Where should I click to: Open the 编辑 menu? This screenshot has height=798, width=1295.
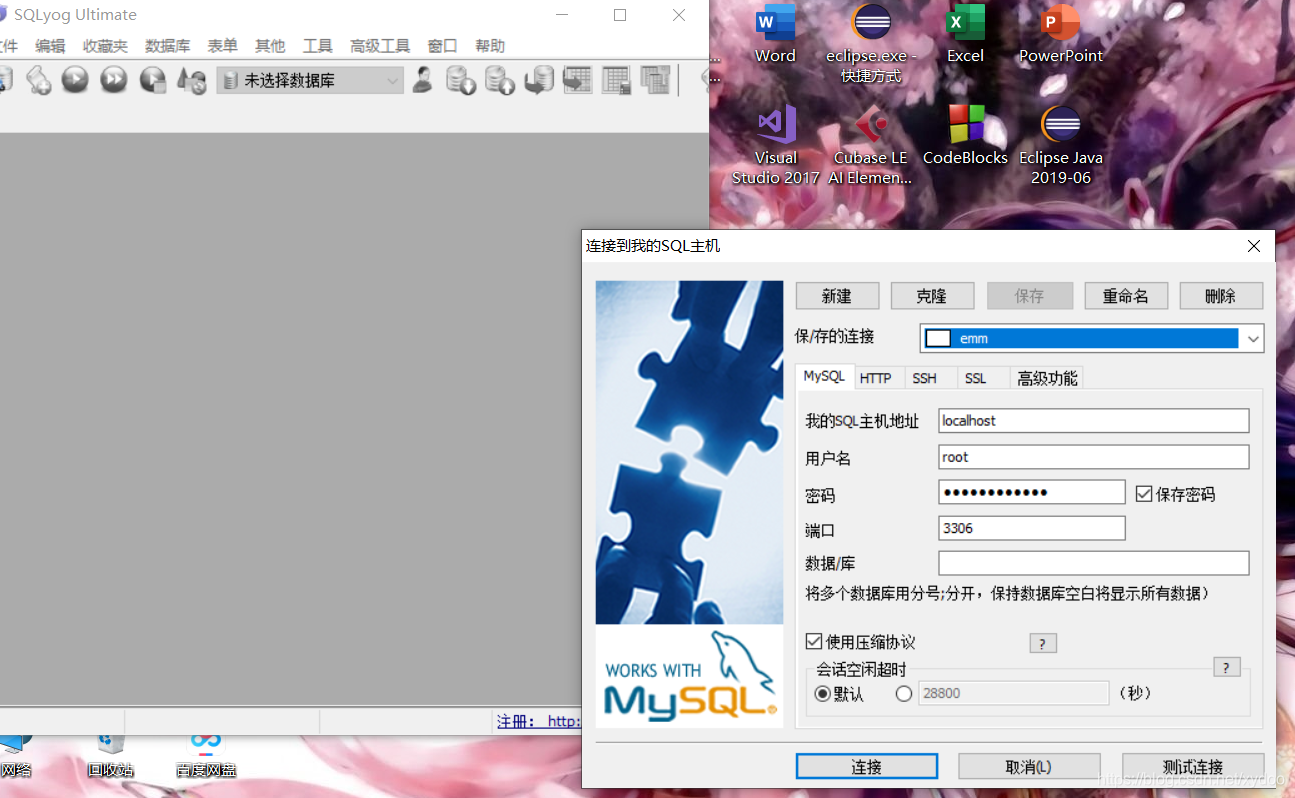(x=50, y=46)
